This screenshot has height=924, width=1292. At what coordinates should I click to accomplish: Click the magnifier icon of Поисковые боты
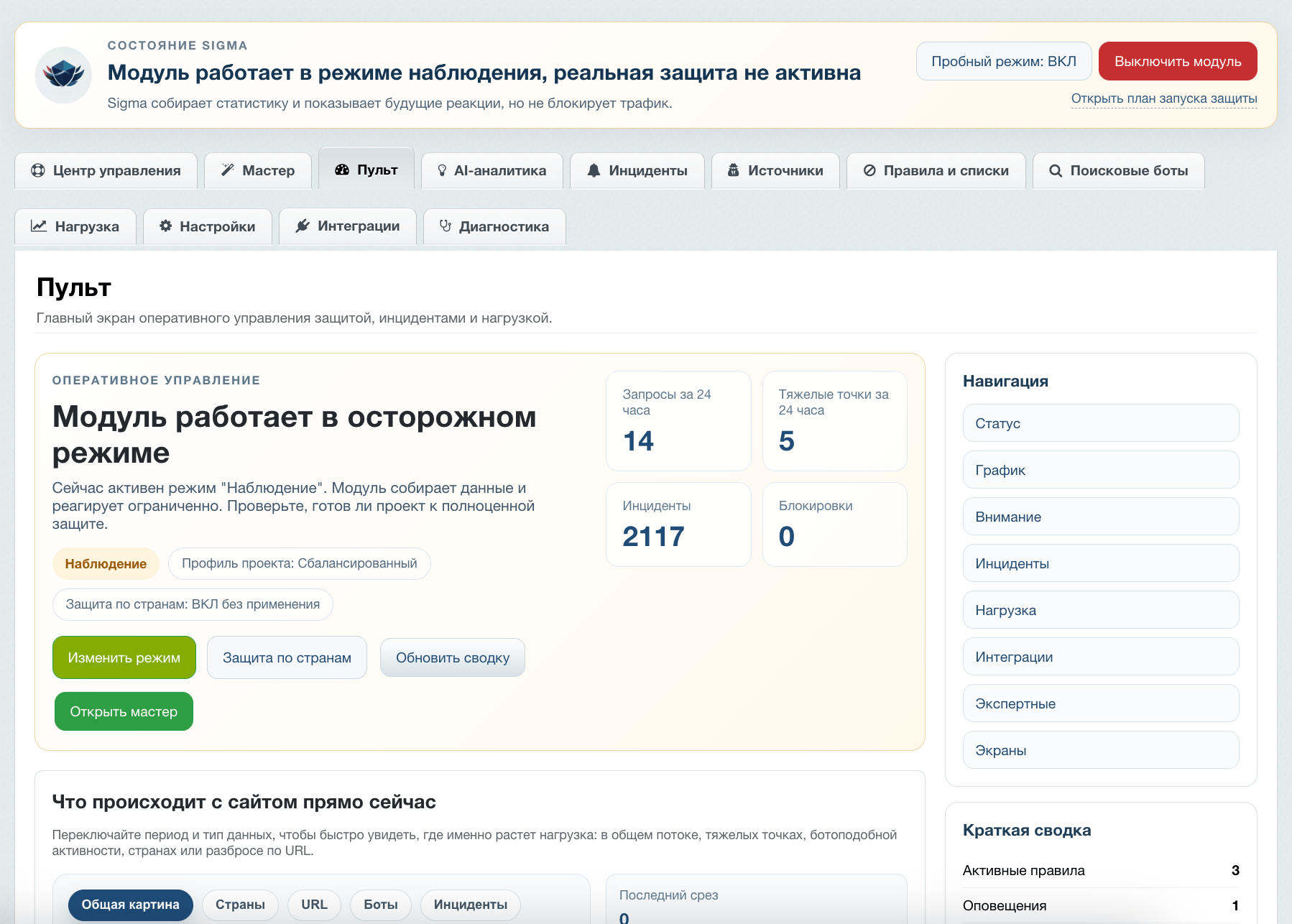(1056, 170)
